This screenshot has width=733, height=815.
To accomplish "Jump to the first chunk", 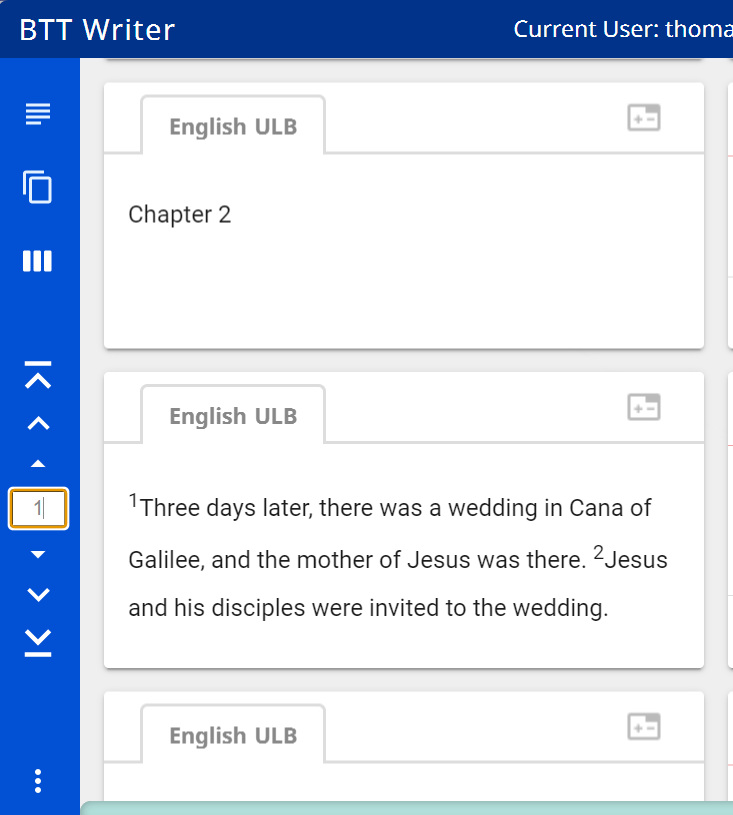I will coord(37,377).
